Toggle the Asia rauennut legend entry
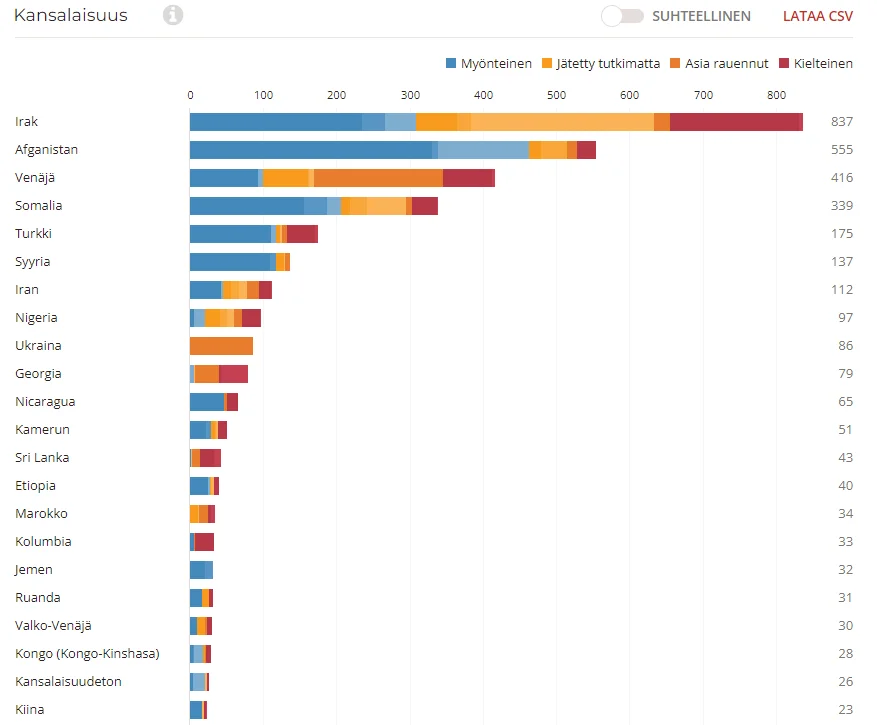Viewport: 877px width, 725px height. (719, 63)
